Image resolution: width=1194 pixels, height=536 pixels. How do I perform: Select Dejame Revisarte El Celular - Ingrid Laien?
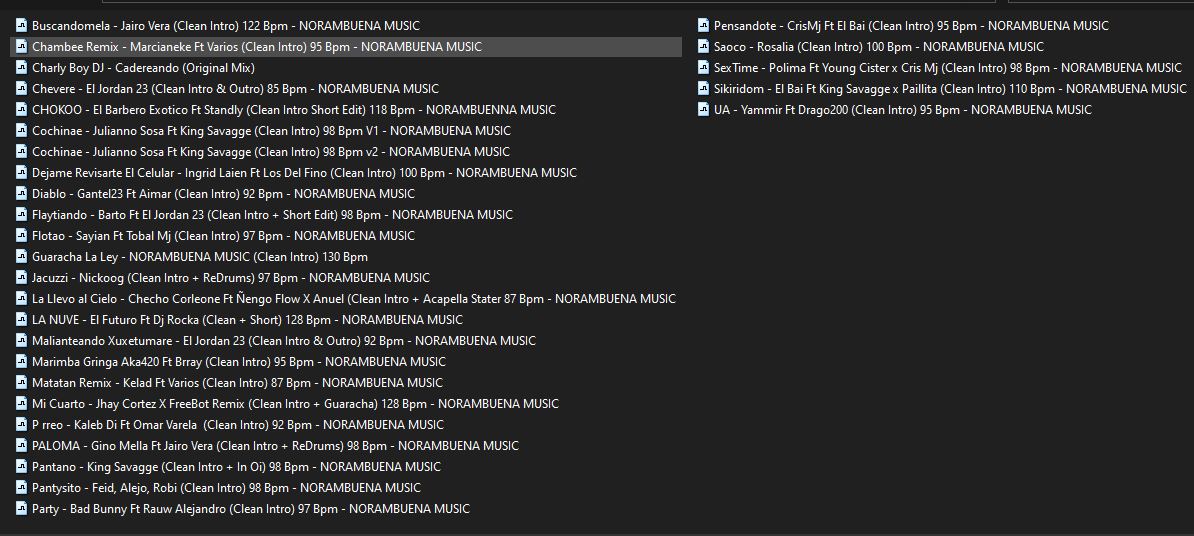click(305, 173)
